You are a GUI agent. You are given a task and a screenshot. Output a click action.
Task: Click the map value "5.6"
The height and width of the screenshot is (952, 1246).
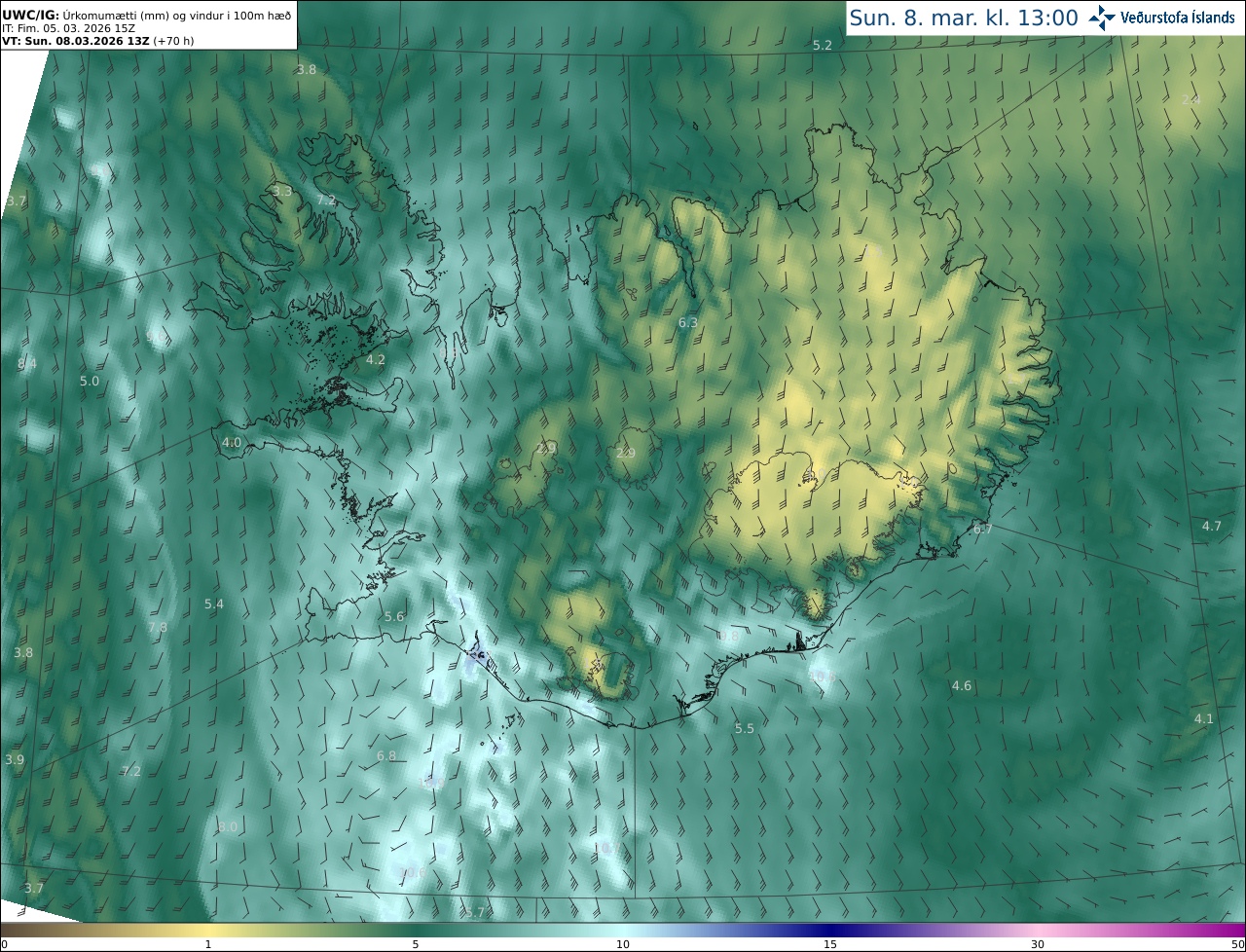[x=394, y=616]
